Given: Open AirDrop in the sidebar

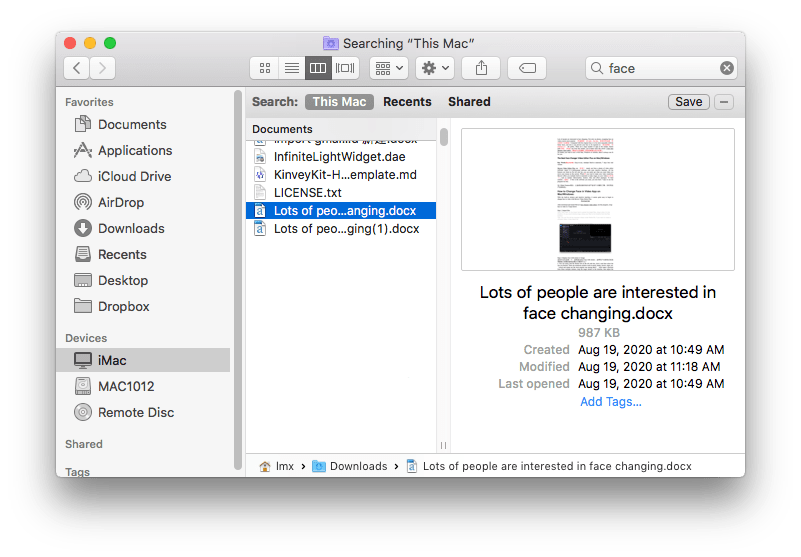Looking at the screenshot, I should click(x=120, y=202).
